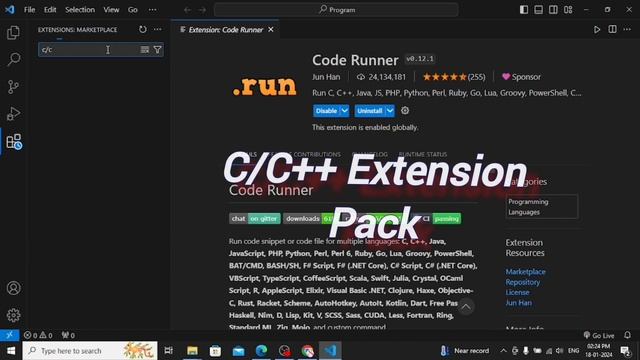Toggle the primary side bar layout icon
This screenshot has height=360, width=640.
coord(524,9)
